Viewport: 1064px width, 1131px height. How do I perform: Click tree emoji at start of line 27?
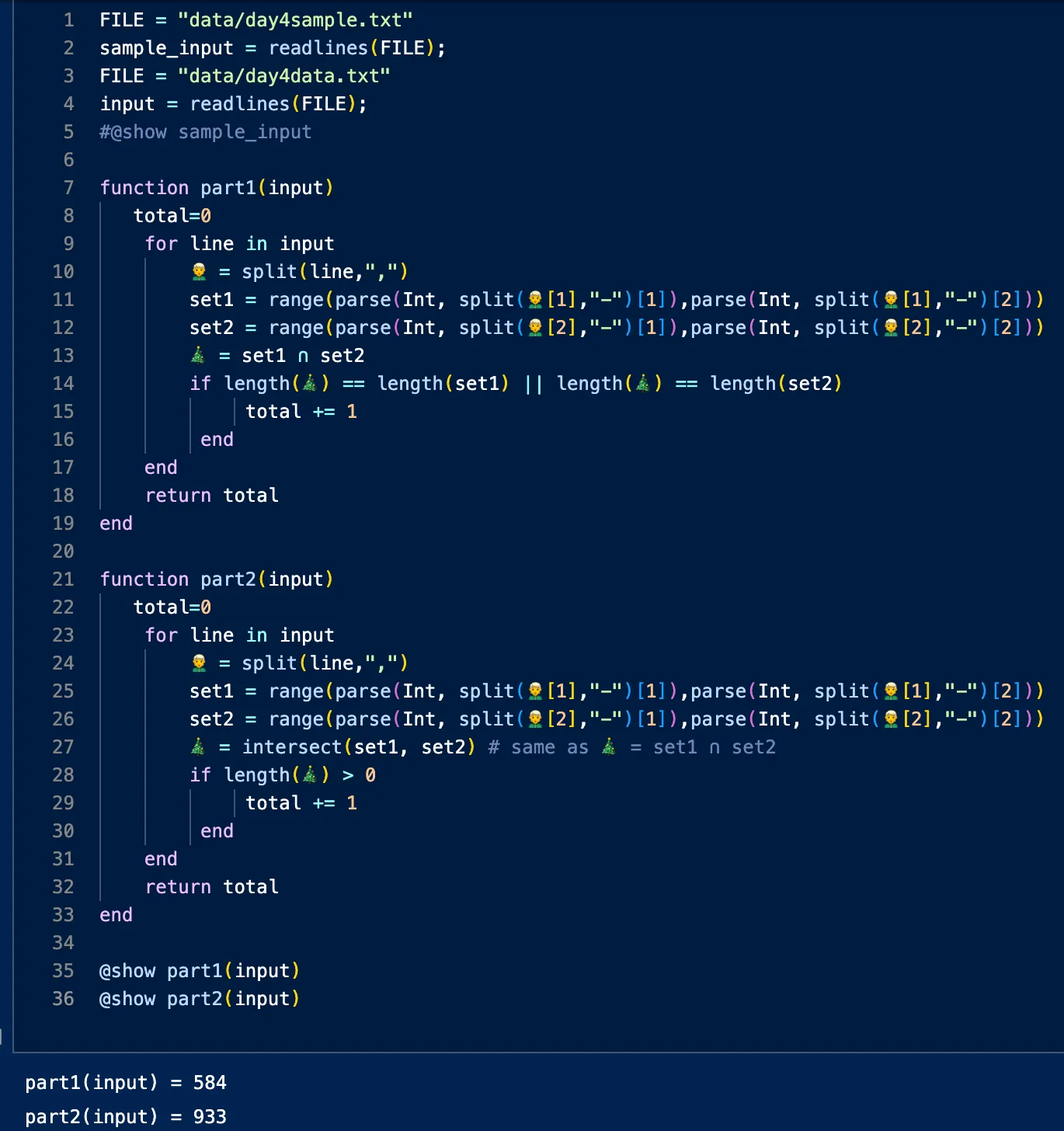(x=199, y=746)
